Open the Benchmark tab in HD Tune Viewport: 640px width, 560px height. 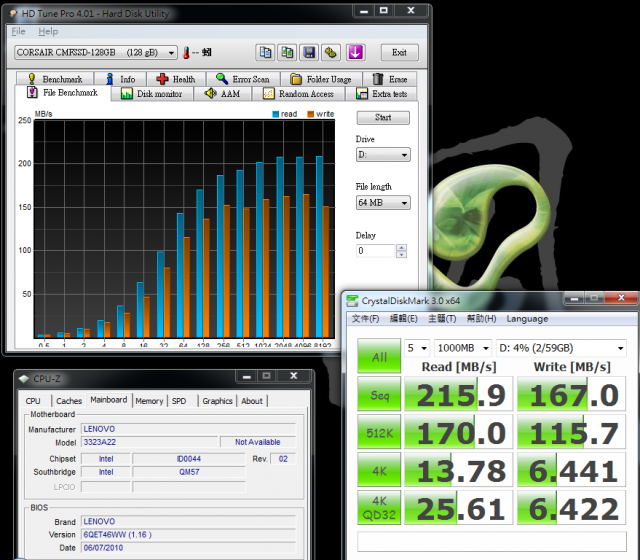point(55,79)
